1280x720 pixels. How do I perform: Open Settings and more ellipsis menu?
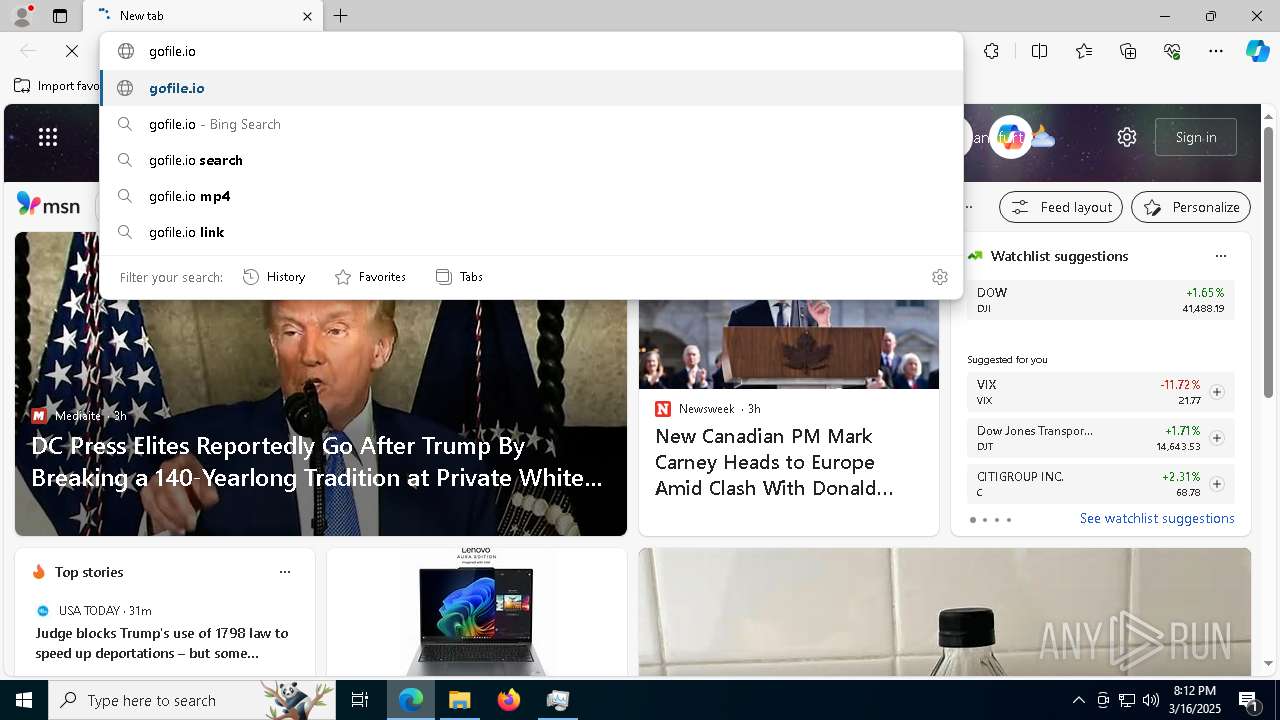point(1216,51)
